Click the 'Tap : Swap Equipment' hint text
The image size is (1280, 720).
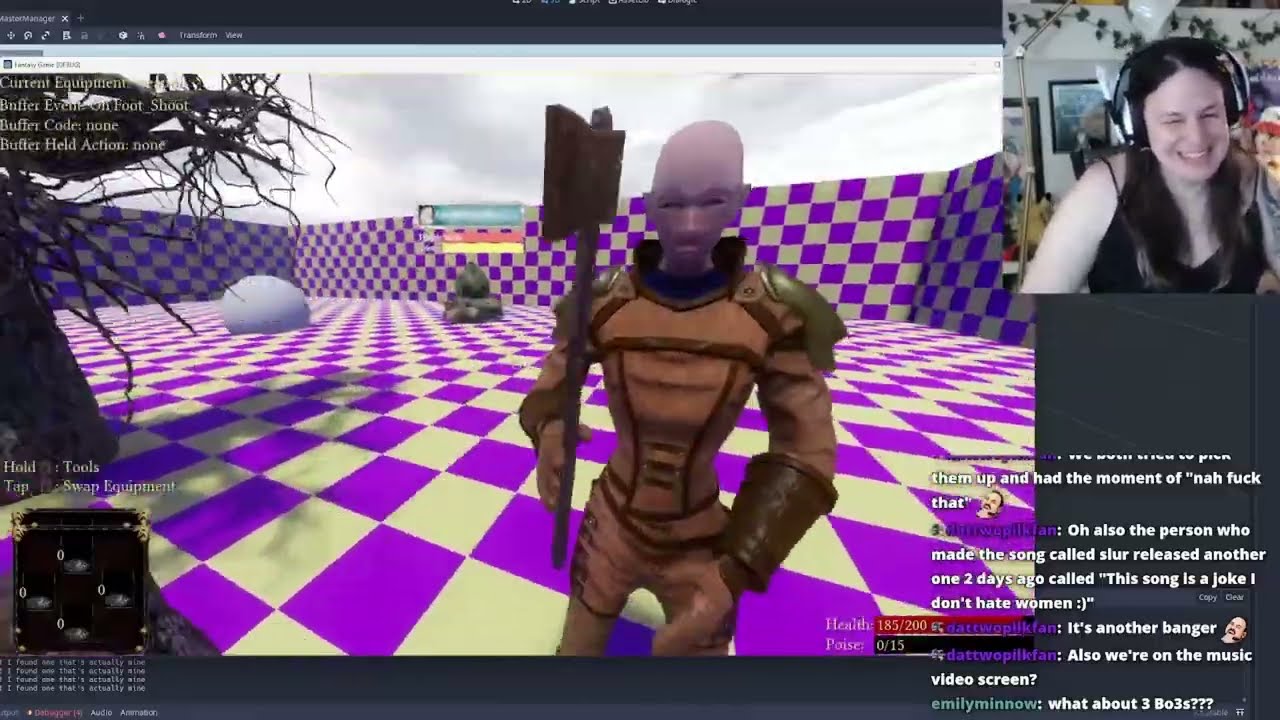click(x=89, y=486)
